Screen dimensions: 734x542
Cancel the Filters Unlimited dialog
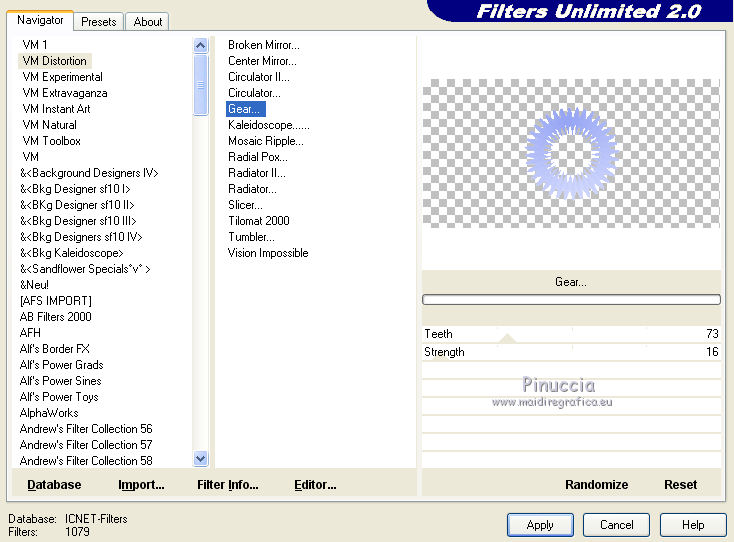pos(617,525)
